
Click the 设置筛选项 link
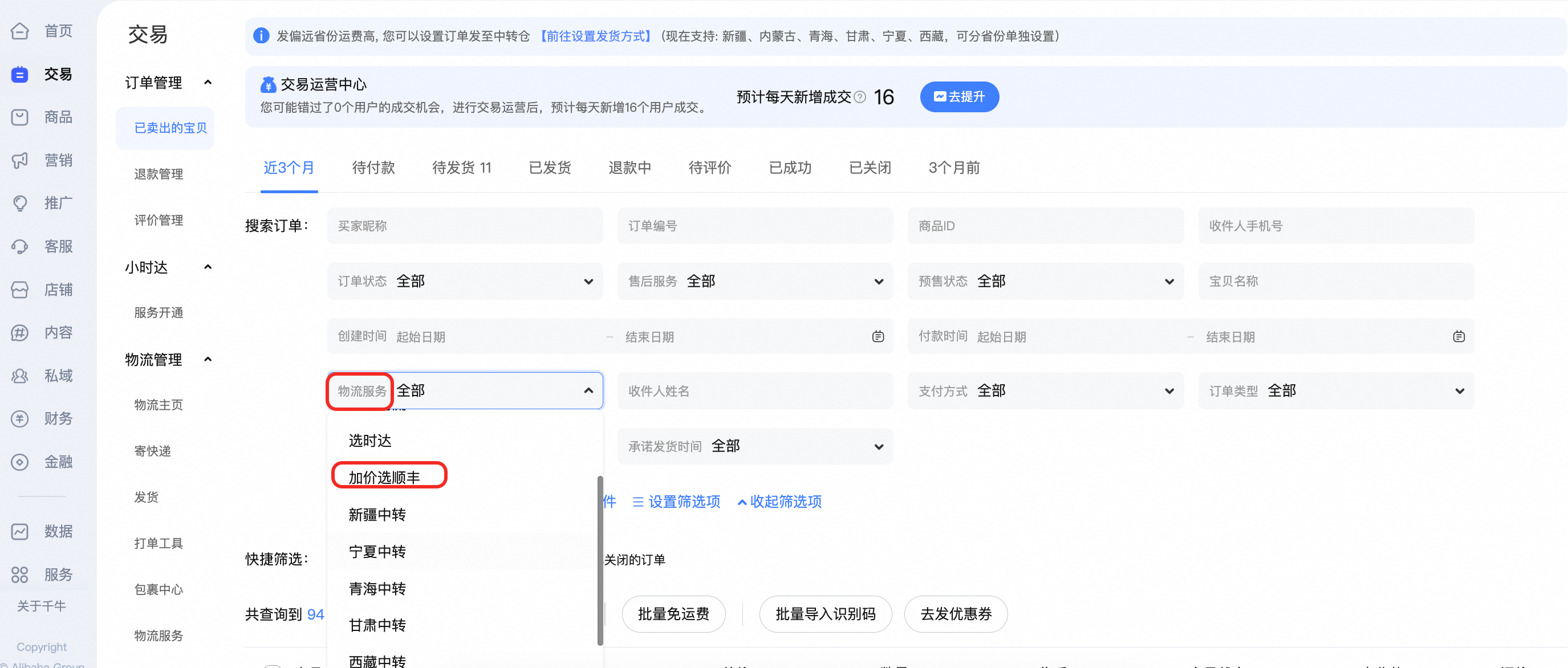click(676, 502)
